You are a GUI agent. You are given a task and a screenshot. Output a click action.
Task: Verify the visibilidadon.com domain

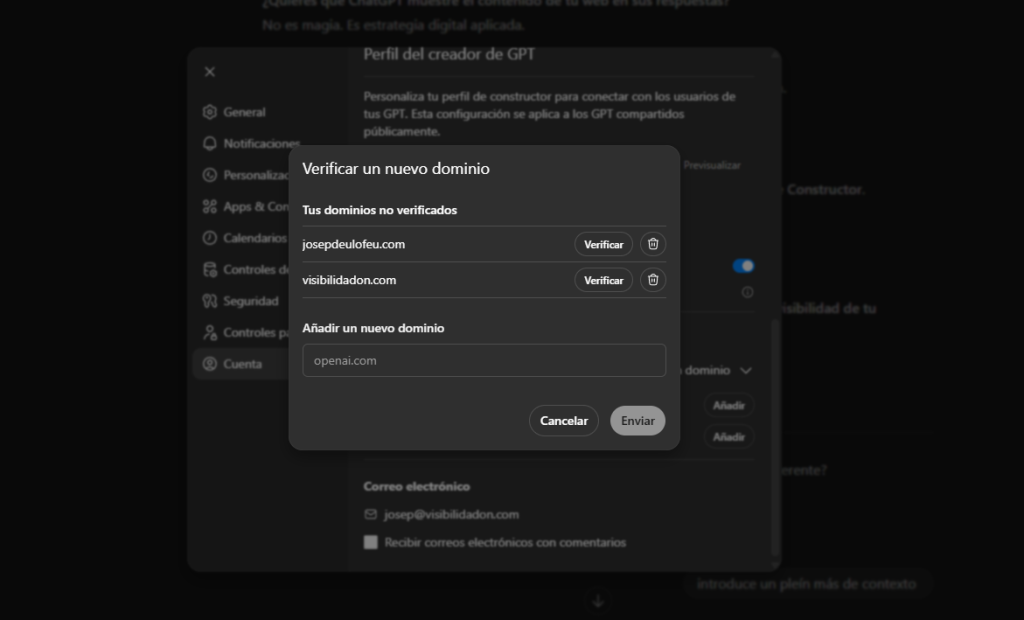coord(603,280)
